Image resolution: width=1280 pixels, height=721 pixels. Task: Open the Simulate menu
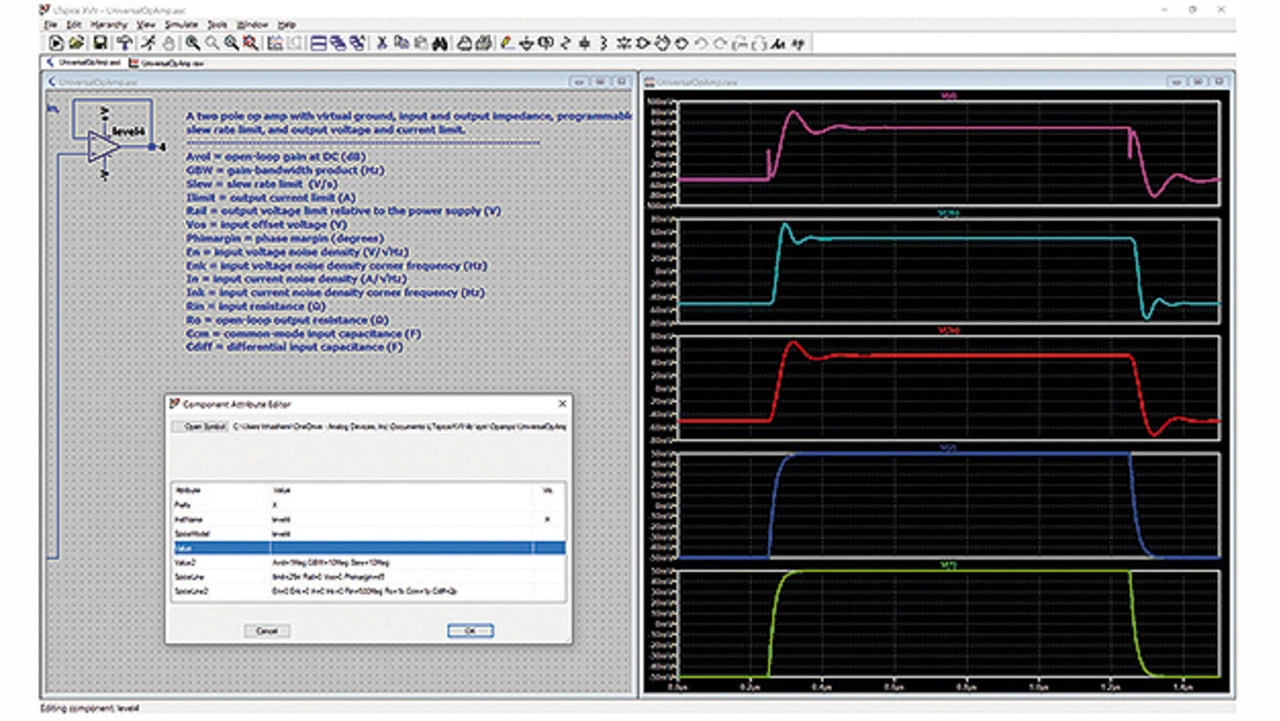(181, 24)
